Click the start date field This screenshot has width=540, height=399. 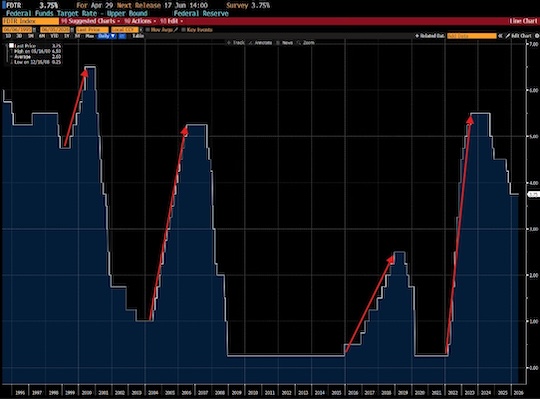[17, 30]
